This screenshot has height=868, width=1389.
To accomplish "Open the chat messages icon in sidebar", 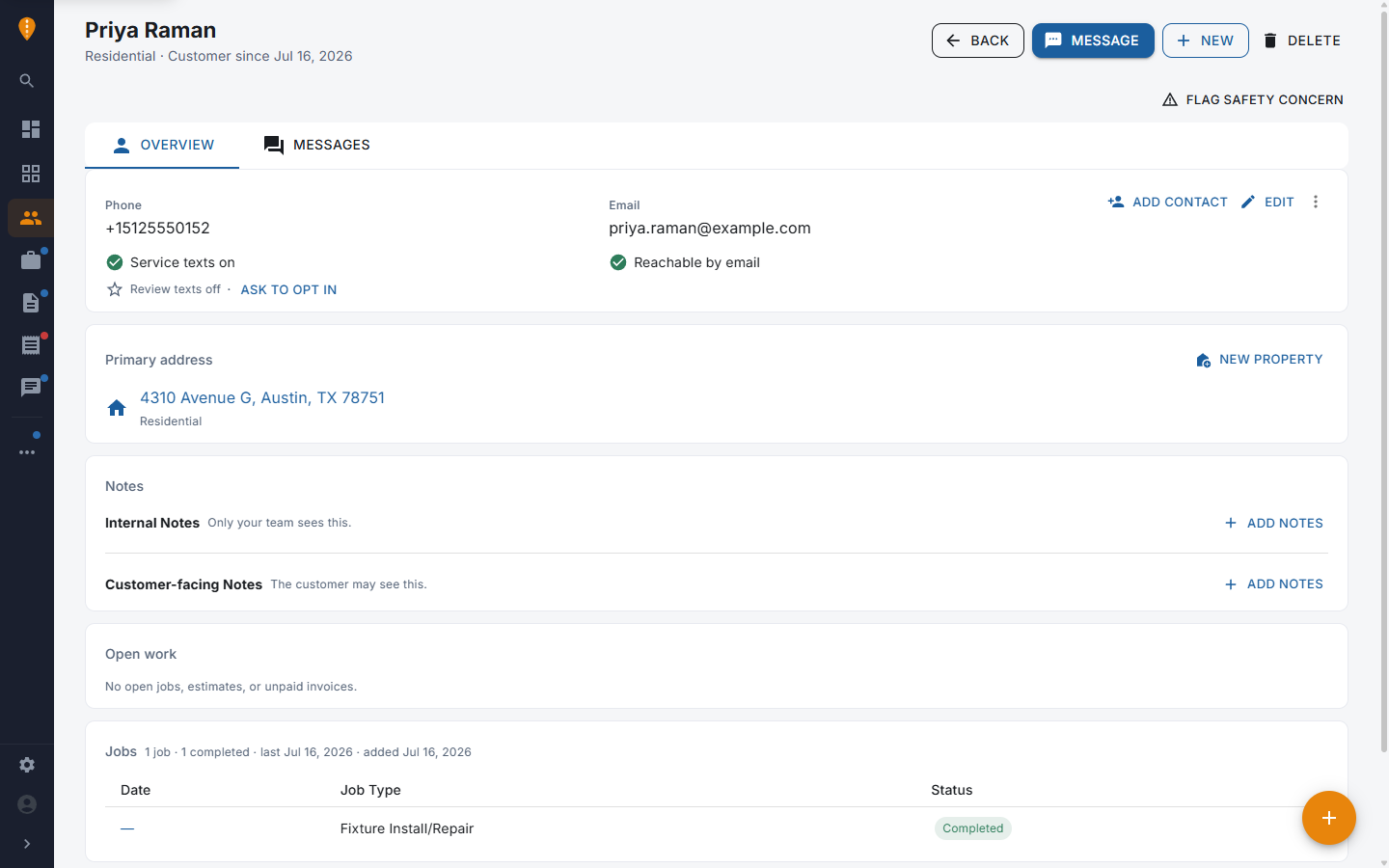I will 31,388.
